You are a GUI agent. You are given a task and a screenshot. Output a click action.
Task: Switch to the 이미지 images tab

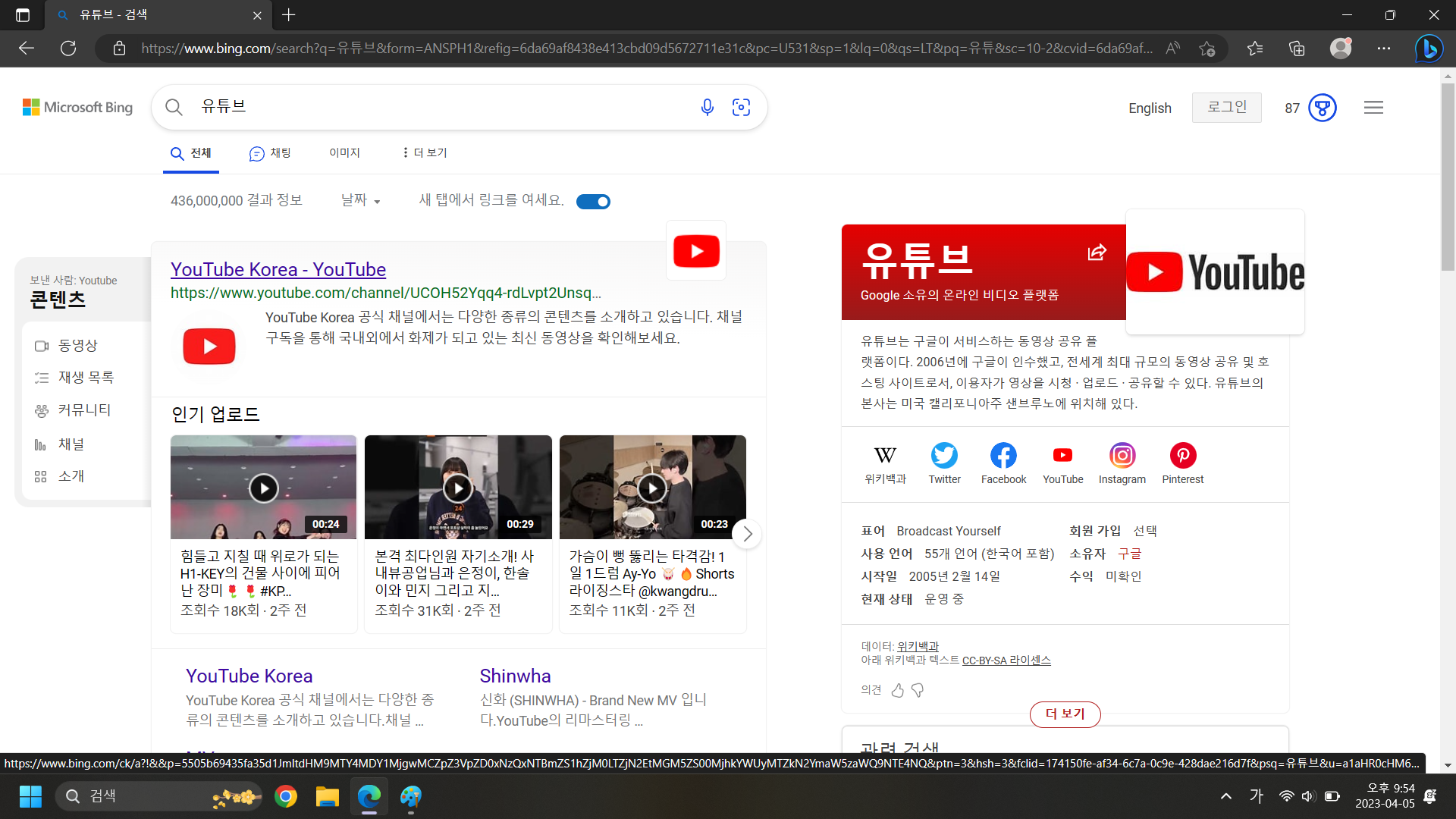tap(344, 152)
